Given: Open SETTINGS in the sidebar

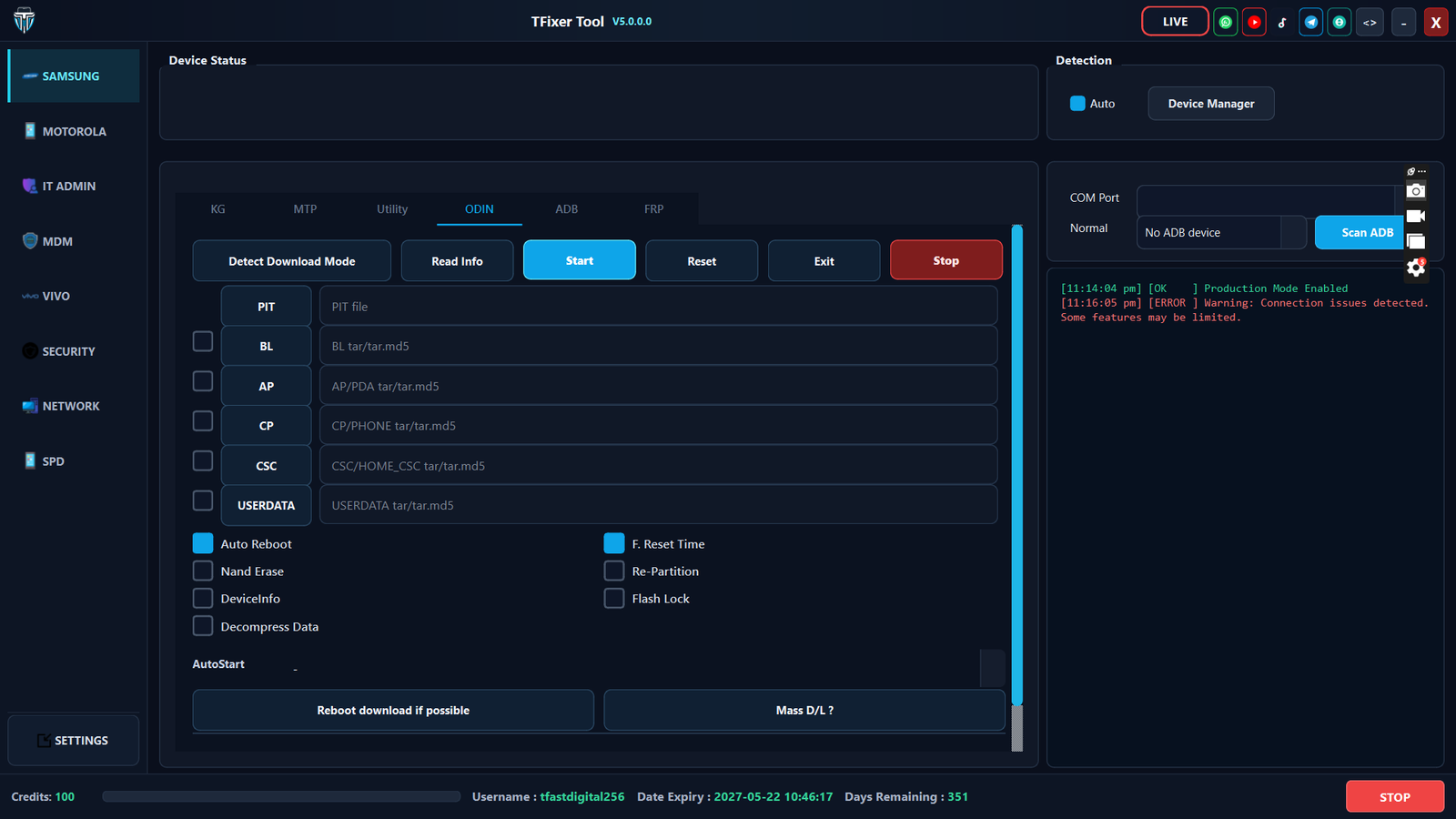Looking at the screenshot, I should click(x=74, y=740).
